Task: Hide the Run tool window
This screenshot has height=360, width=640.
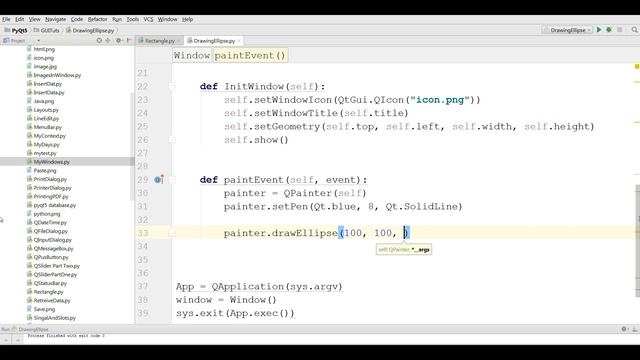Action: pos(635,329)
